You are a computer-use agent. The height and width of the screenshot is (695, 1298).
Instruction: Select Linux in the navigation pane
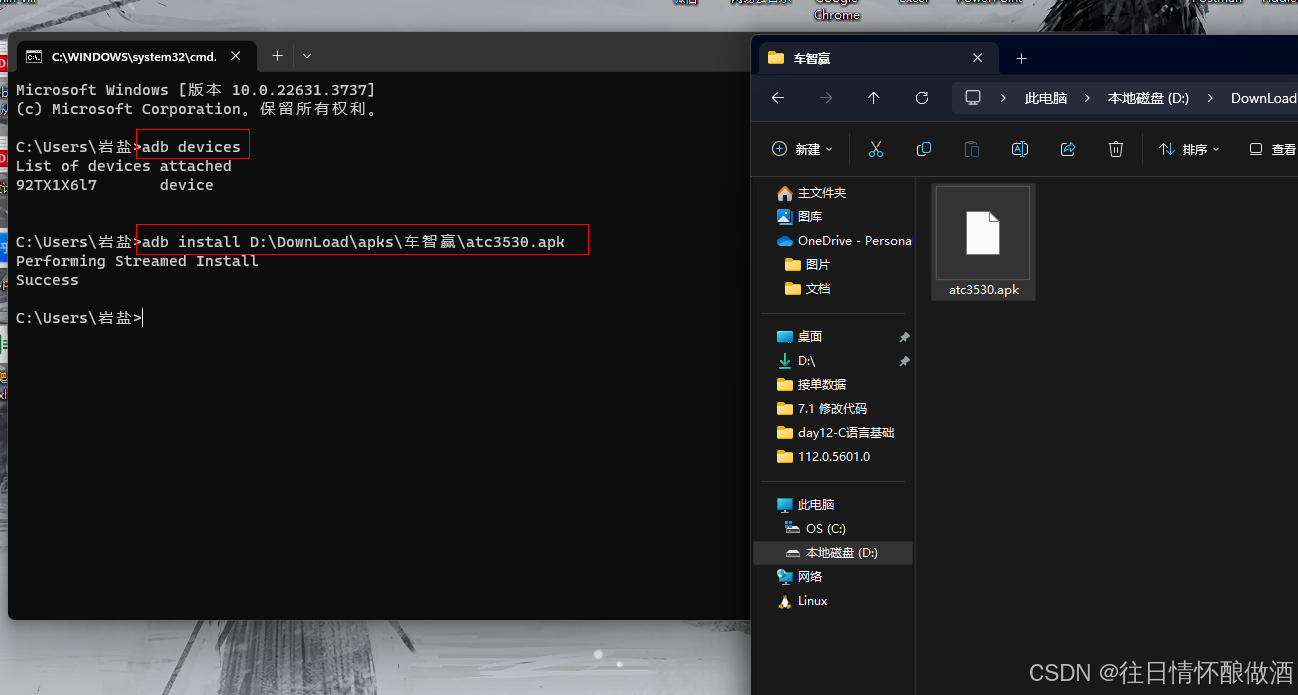[802, 600]
